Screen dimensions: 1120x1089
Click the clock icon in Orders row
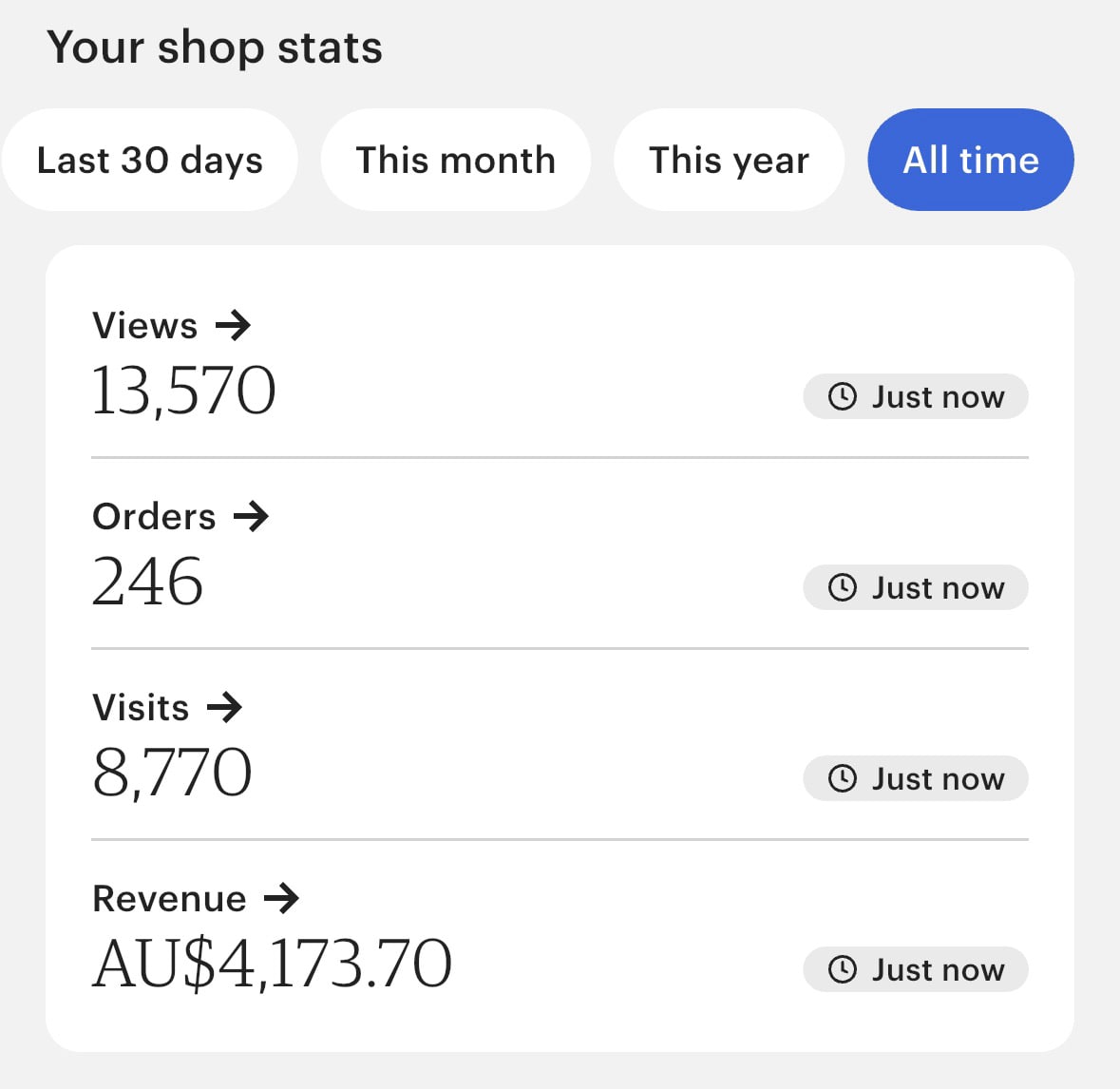coord(843,587)
